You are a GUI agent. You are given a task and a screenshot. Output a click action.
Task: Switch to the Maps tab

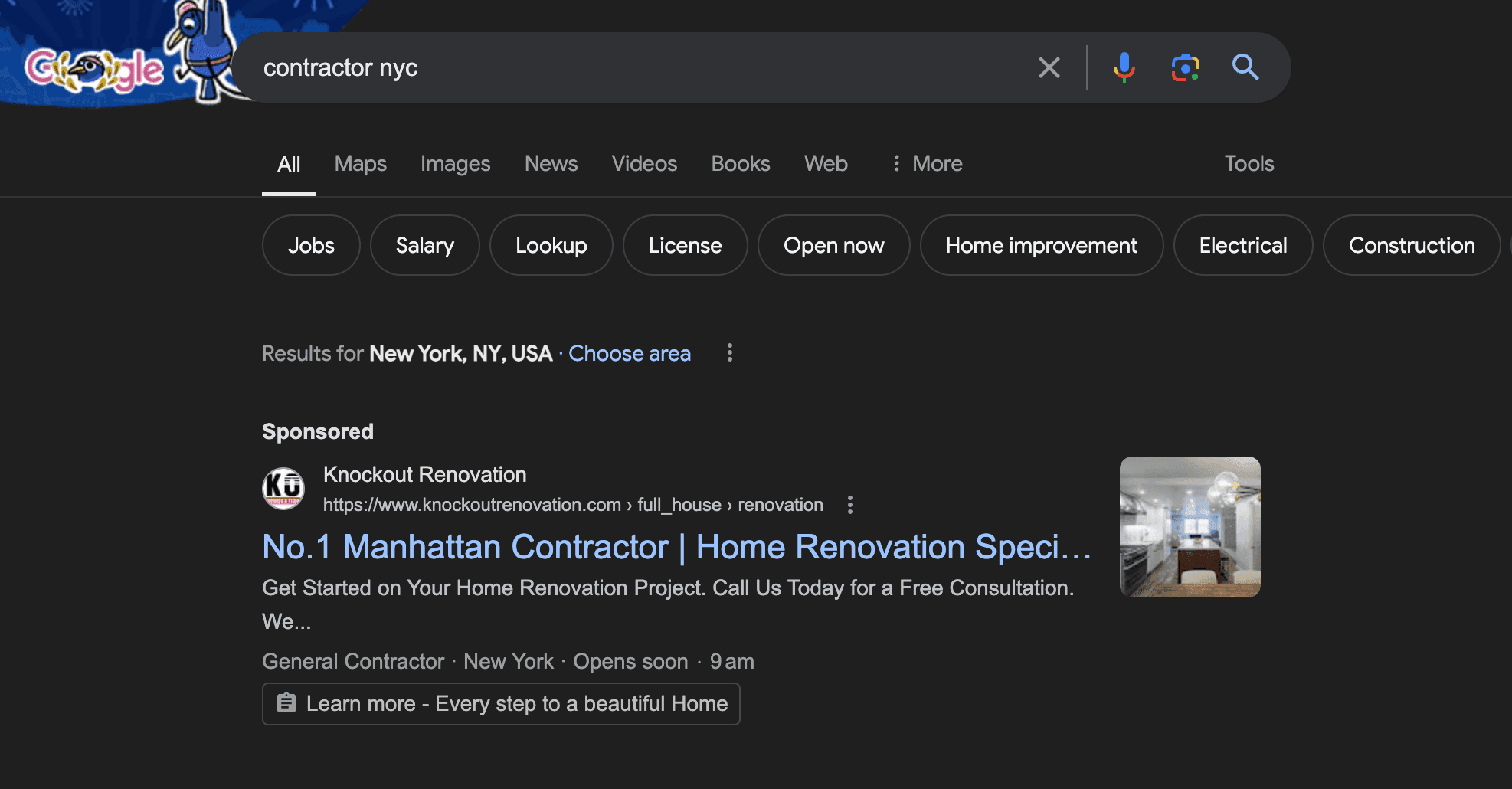[x=360, y=163]
